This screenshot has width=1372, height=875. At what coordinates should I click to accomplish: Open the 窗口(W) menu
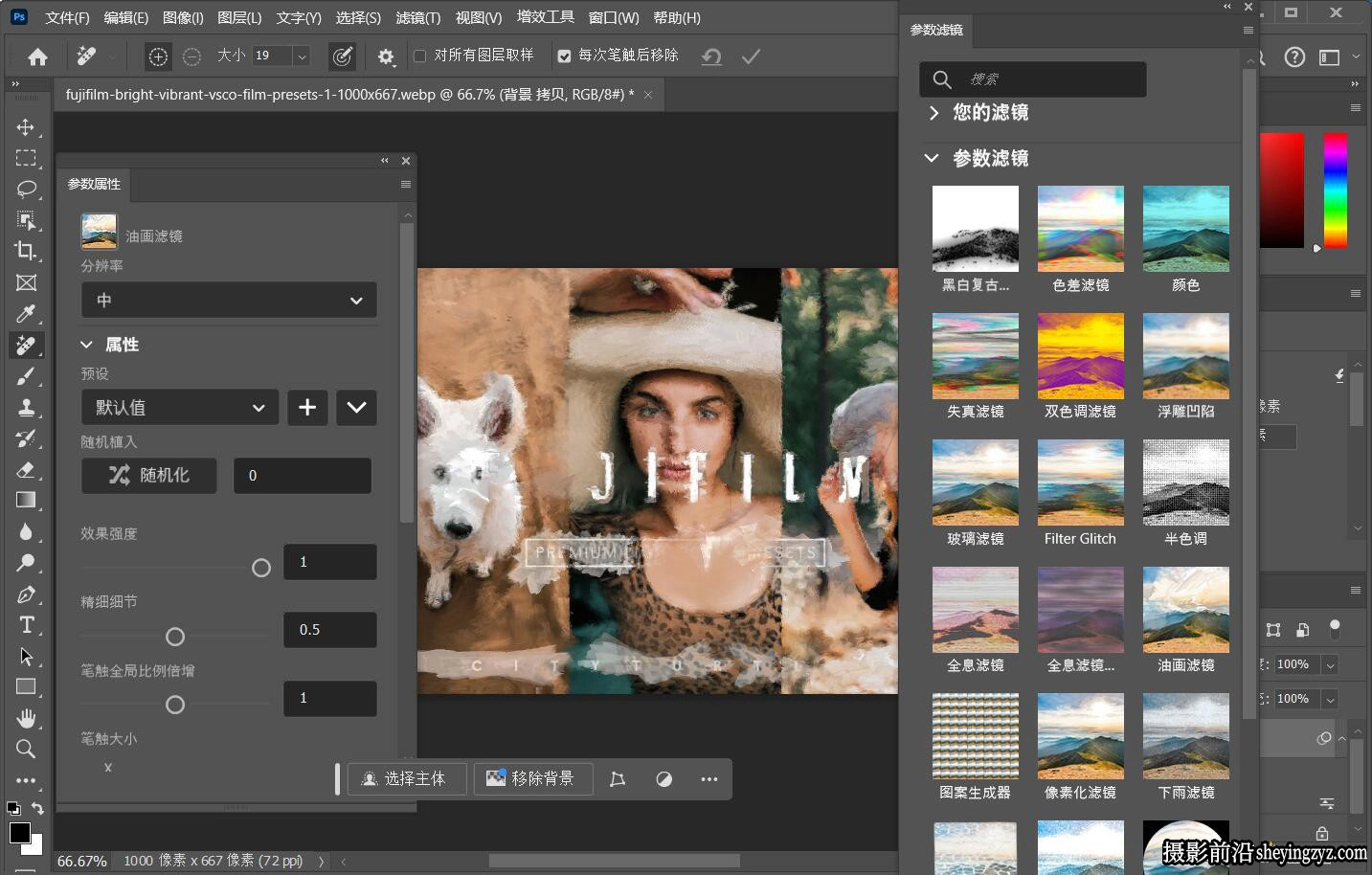[x=614, y=18]
